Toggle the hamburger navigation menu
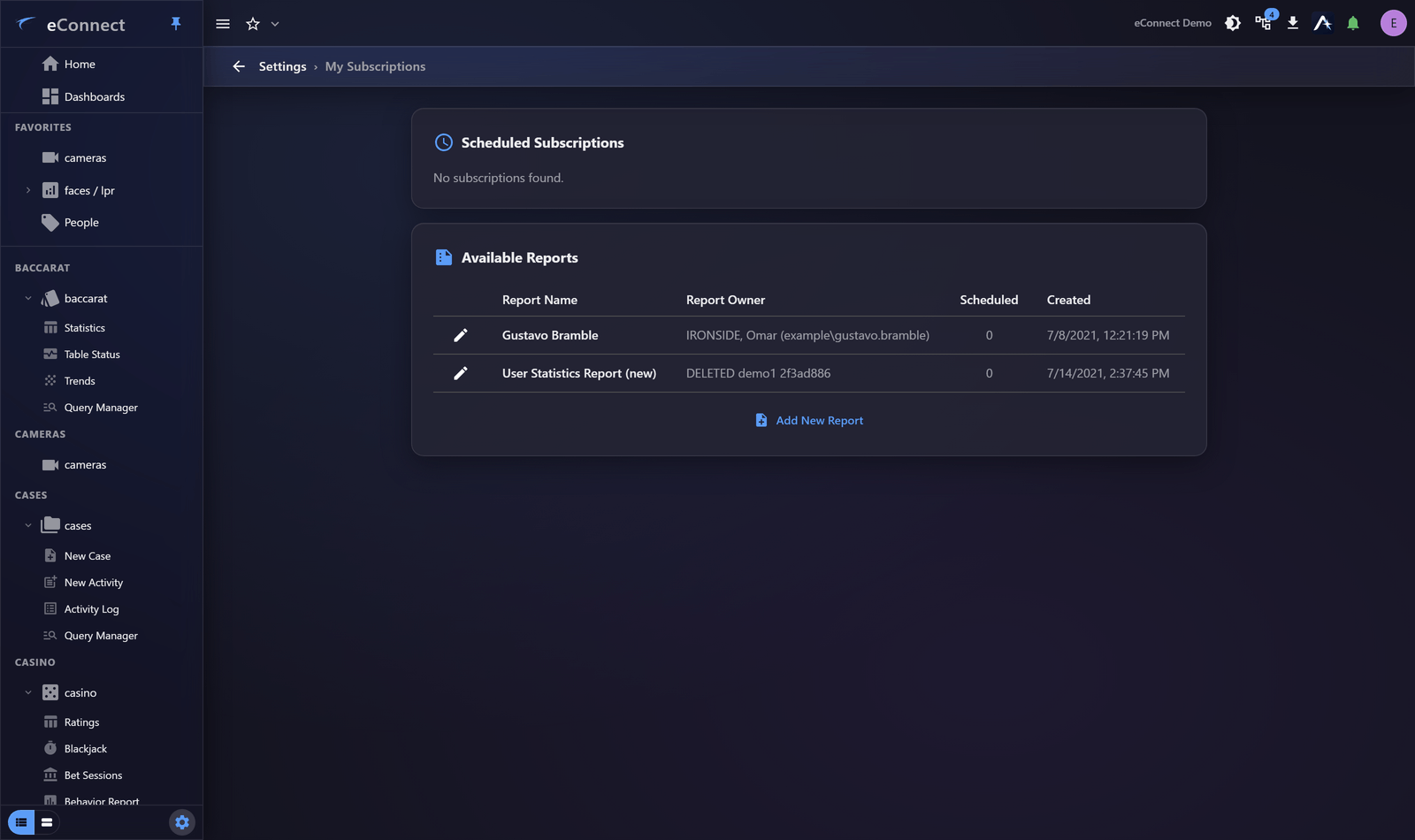Image resolution: width=1415 pixels, height=840 pixels. click(x=223, y=24)
